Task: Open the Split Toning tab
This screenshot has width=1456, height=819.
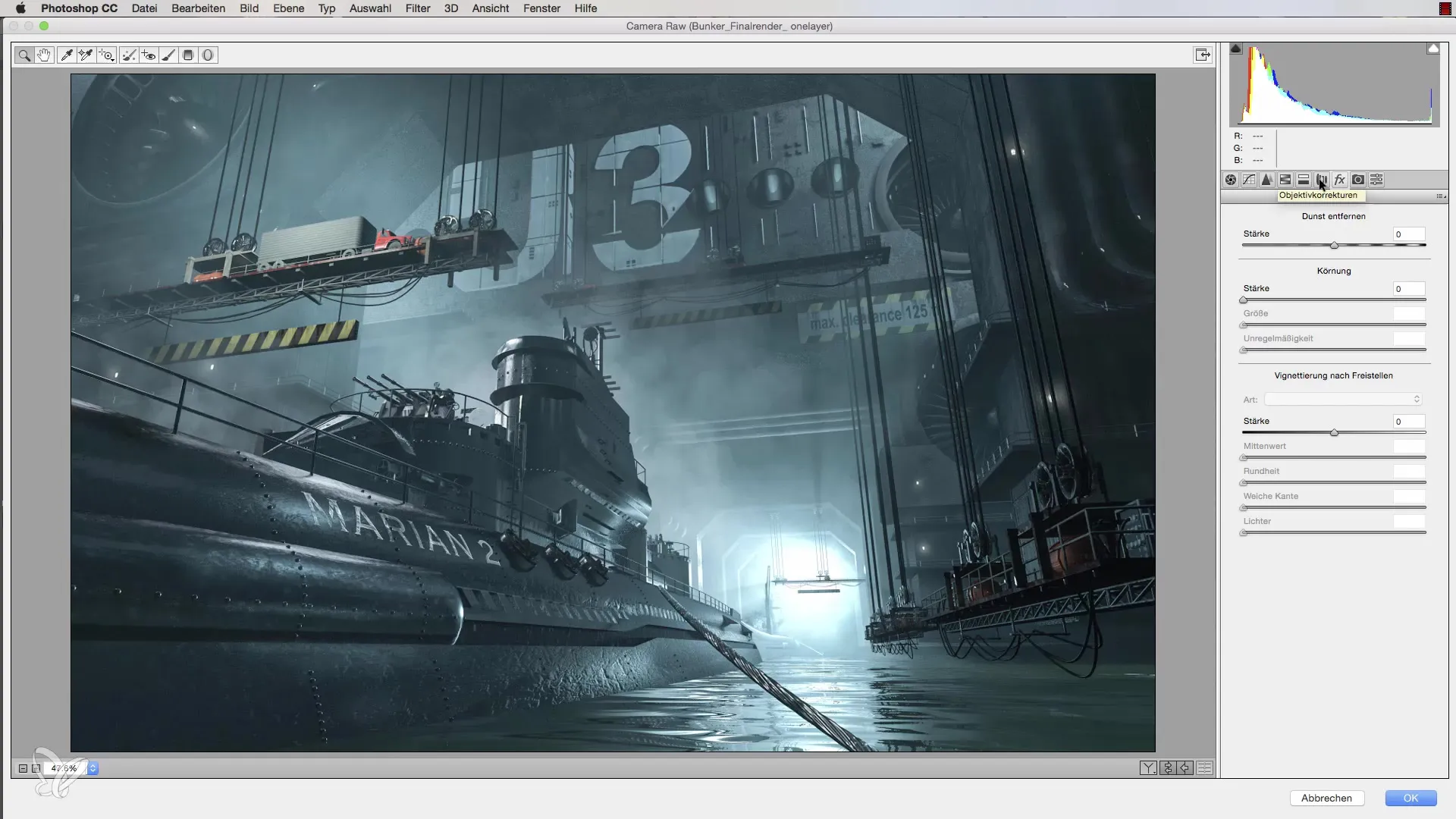Action: (1304, 180)
